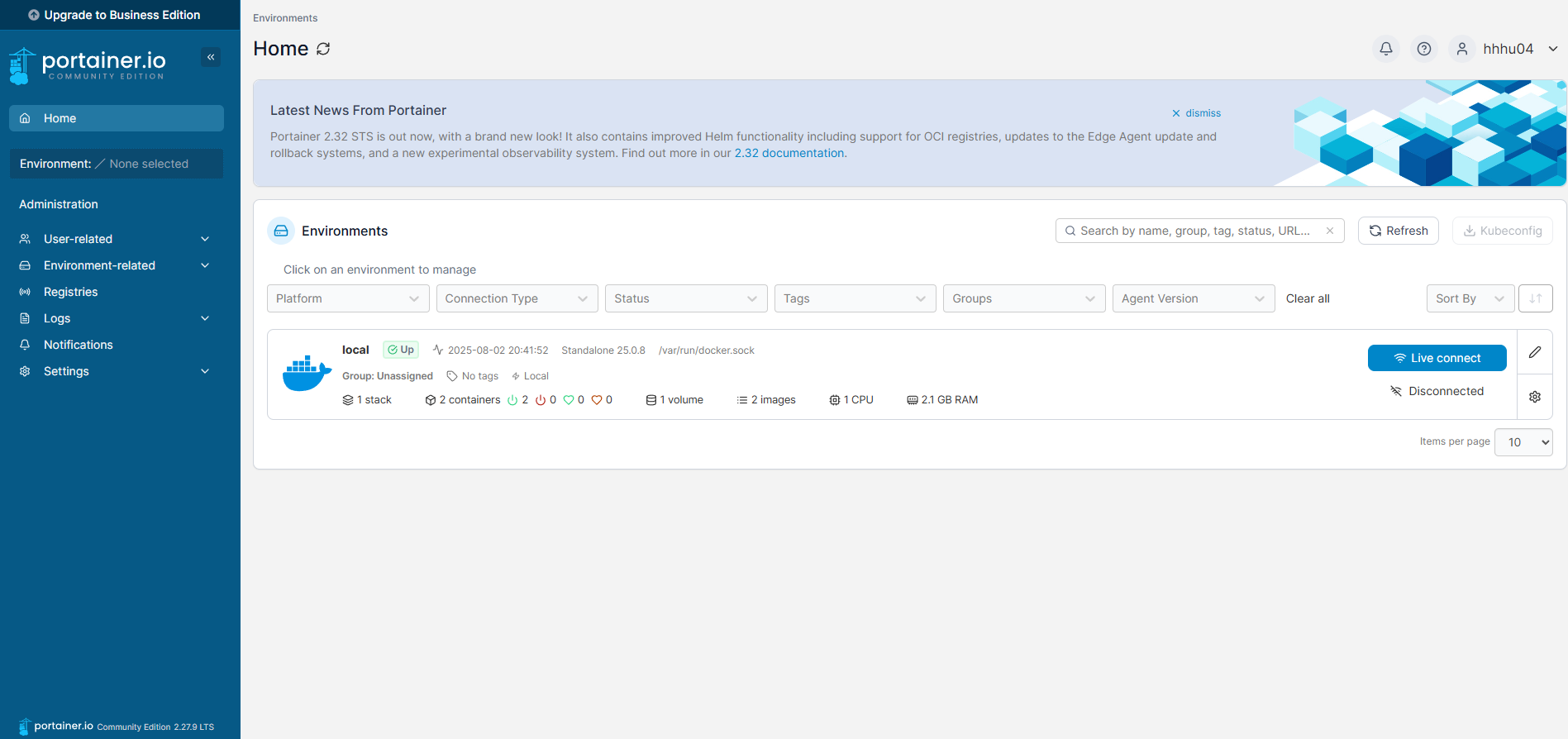Click the /var/run/docker.sock text

(x=707, y=350)
